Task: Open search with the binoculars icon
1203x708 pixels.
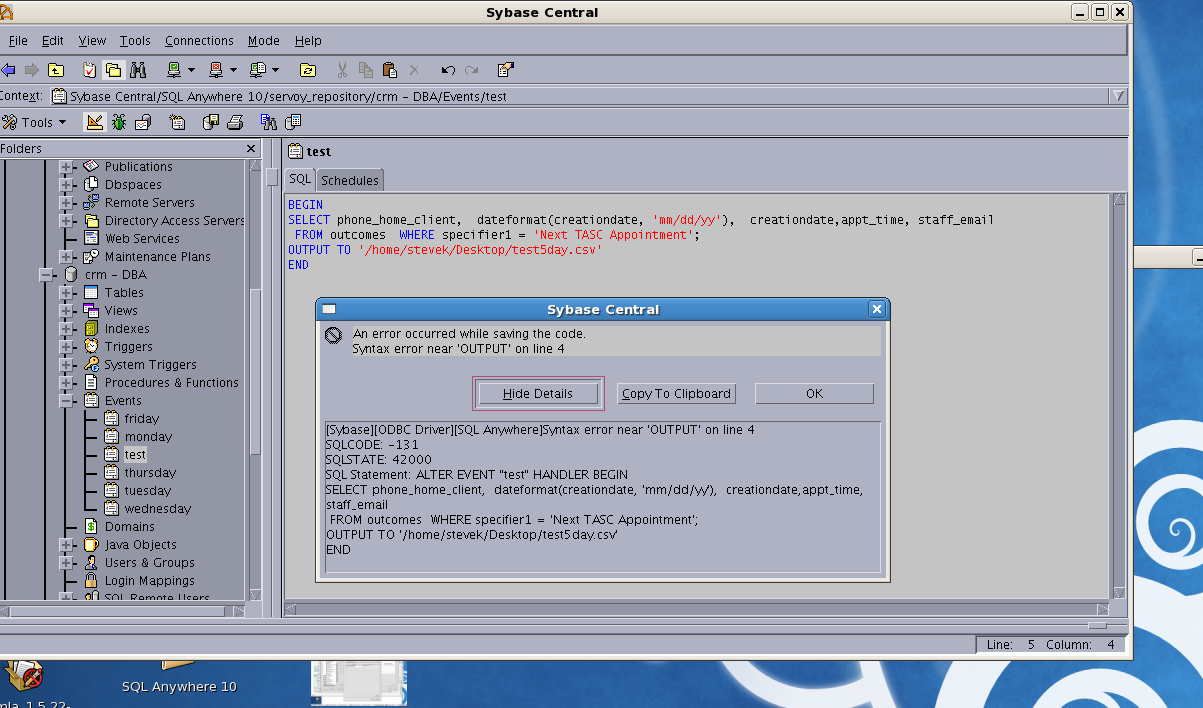Action: tap(138, 70)
